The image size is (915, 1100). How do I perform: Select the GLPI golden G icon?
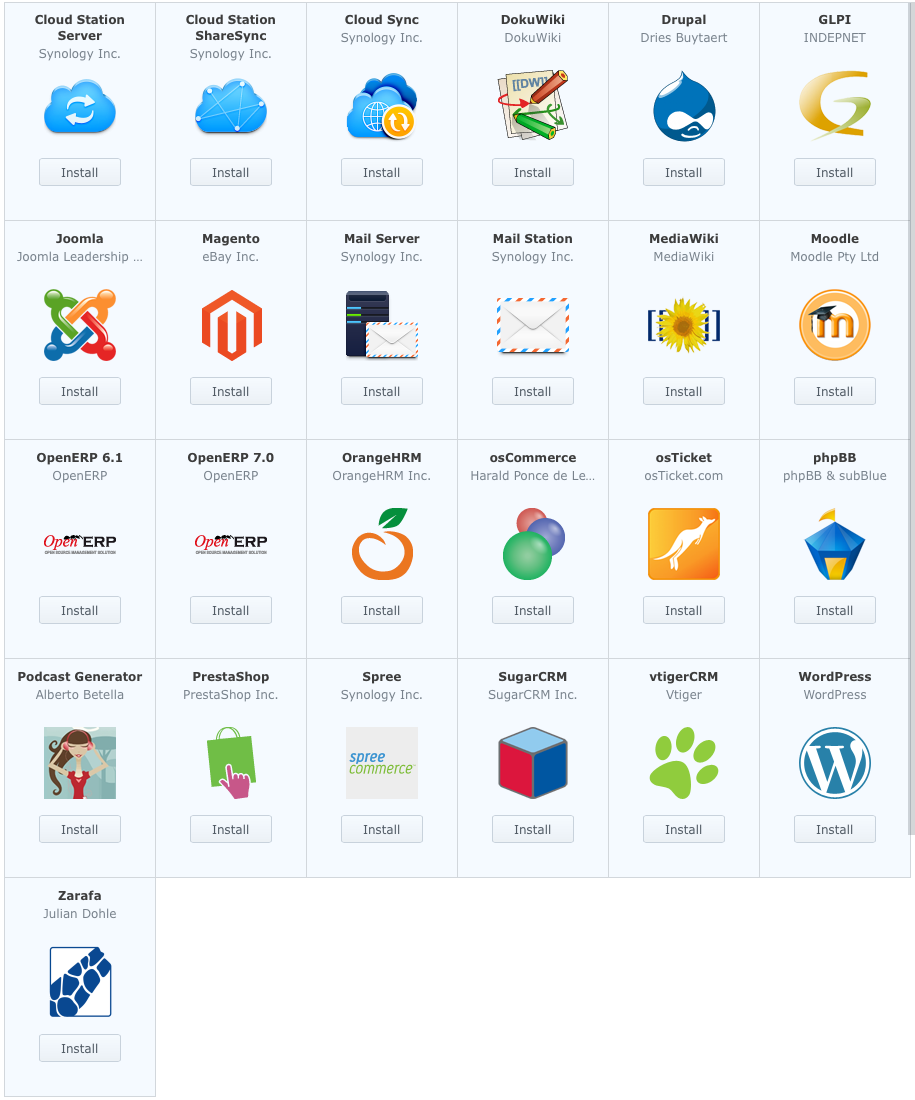(835, 105)
